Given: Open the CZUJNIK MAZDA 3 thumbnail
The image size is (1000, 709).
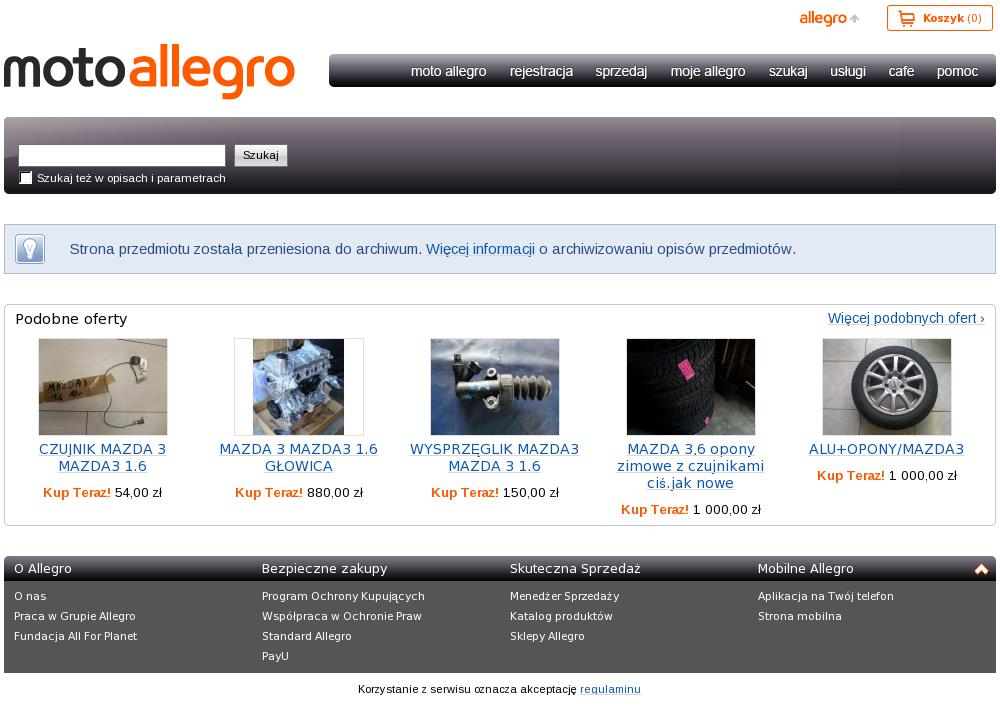Looking at the screenshot, I should tap(103, 387).
